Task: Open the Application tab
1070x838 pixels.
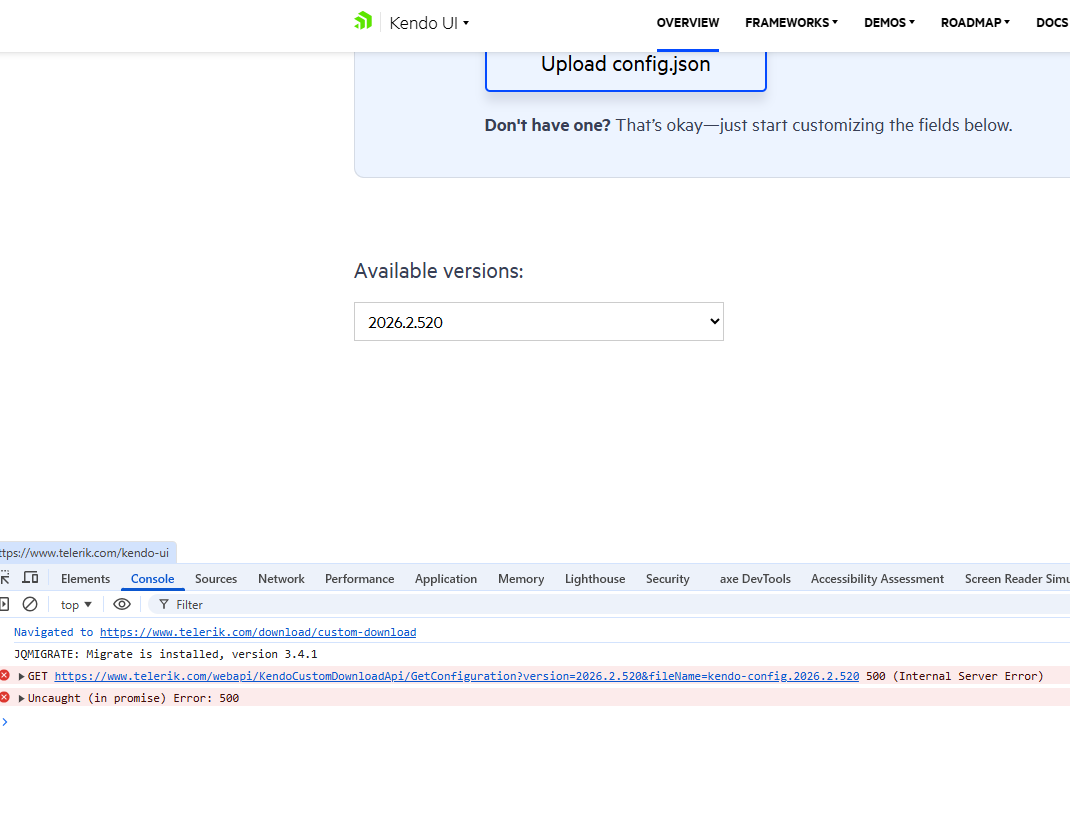Action: (x=446, y=579)
